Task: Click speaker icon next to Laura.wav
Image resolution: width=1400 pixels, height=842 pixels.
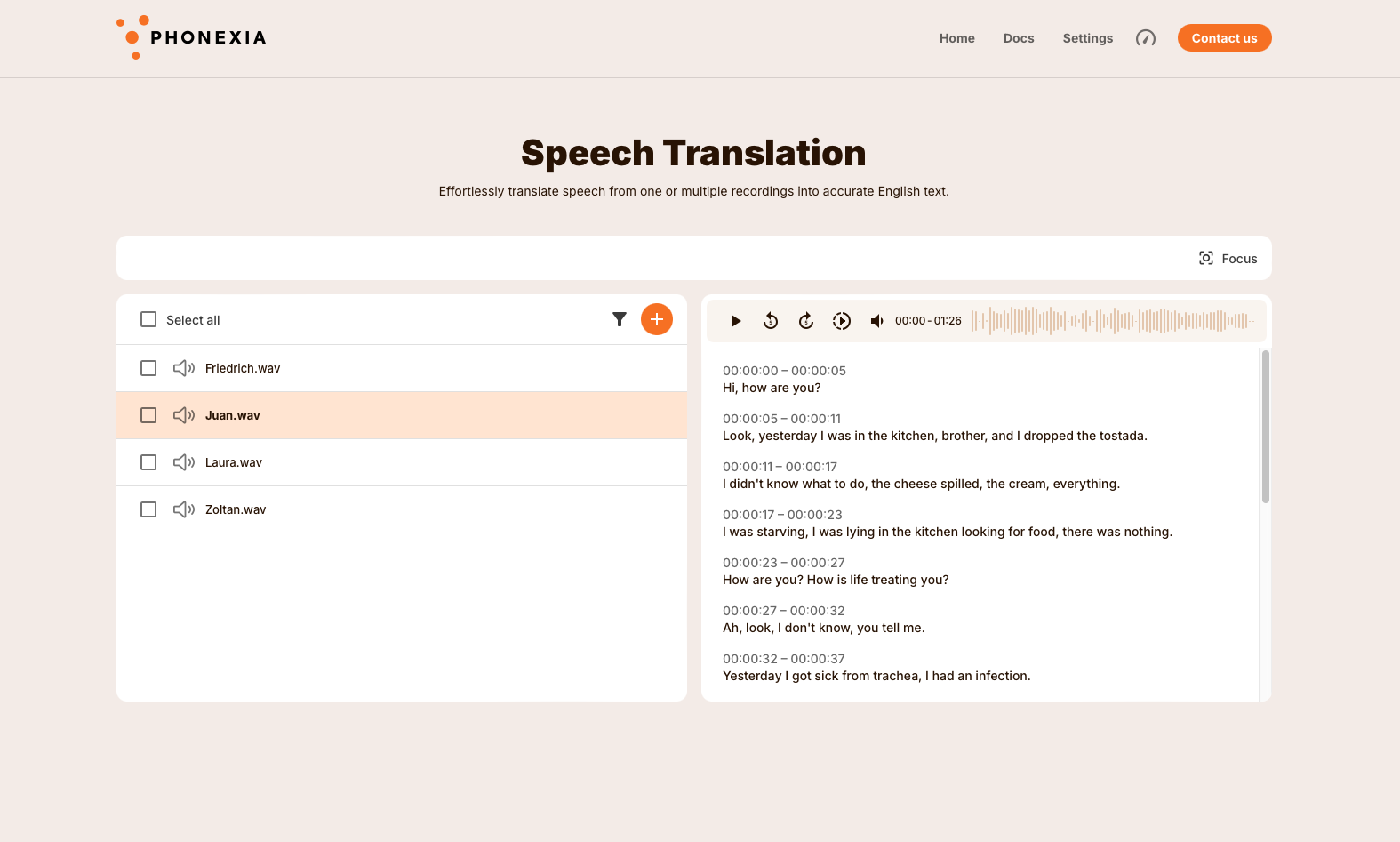Action: (184, 462)
